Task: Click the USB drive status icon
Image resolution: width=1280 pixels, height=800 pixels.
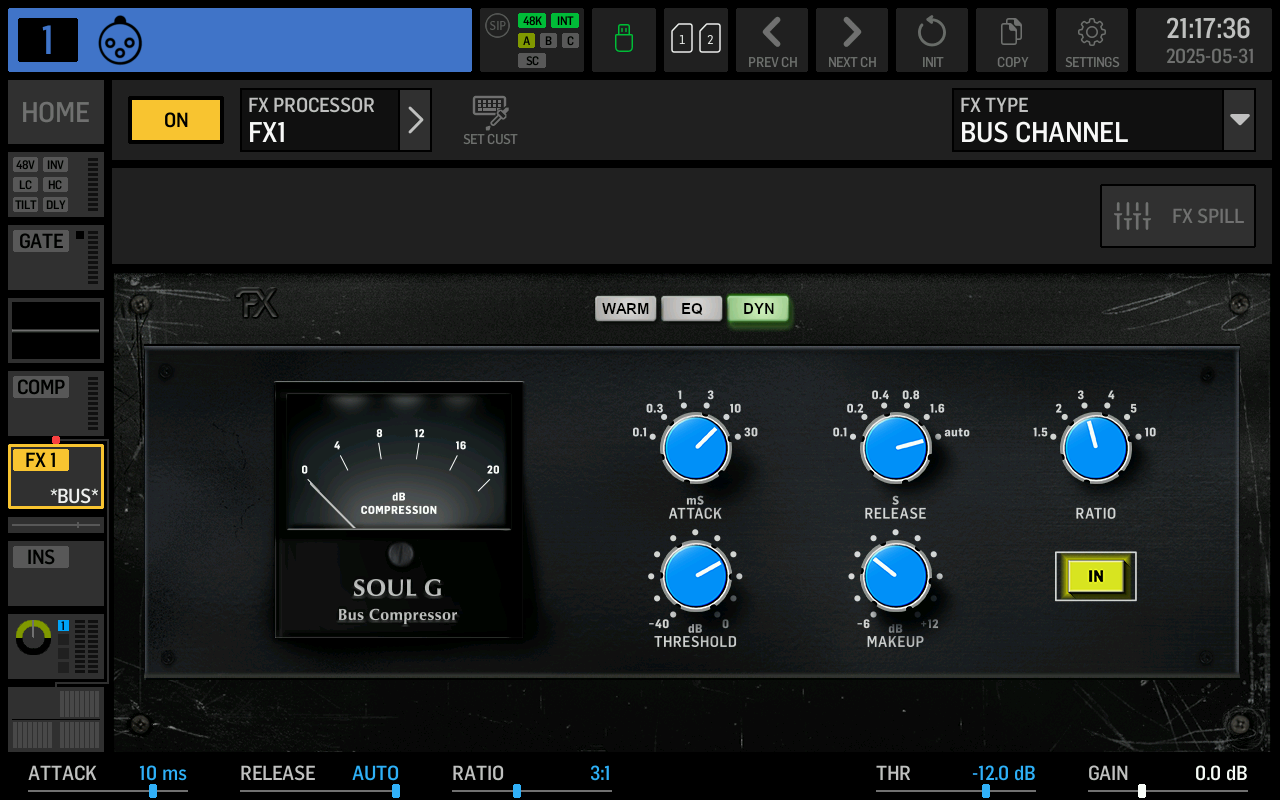Action: (623, 40)
